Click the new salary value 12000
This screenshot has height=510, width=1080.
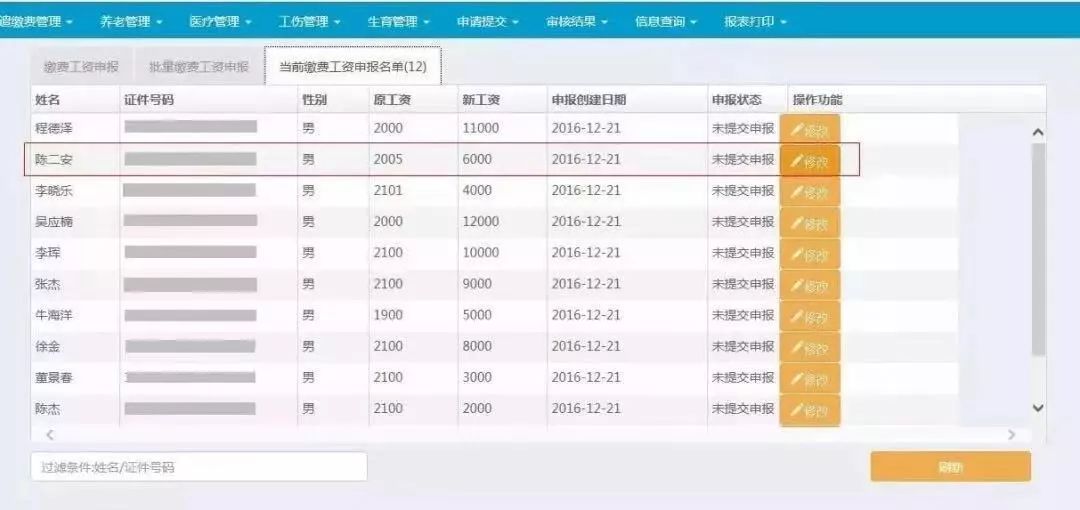click(481, 222)
